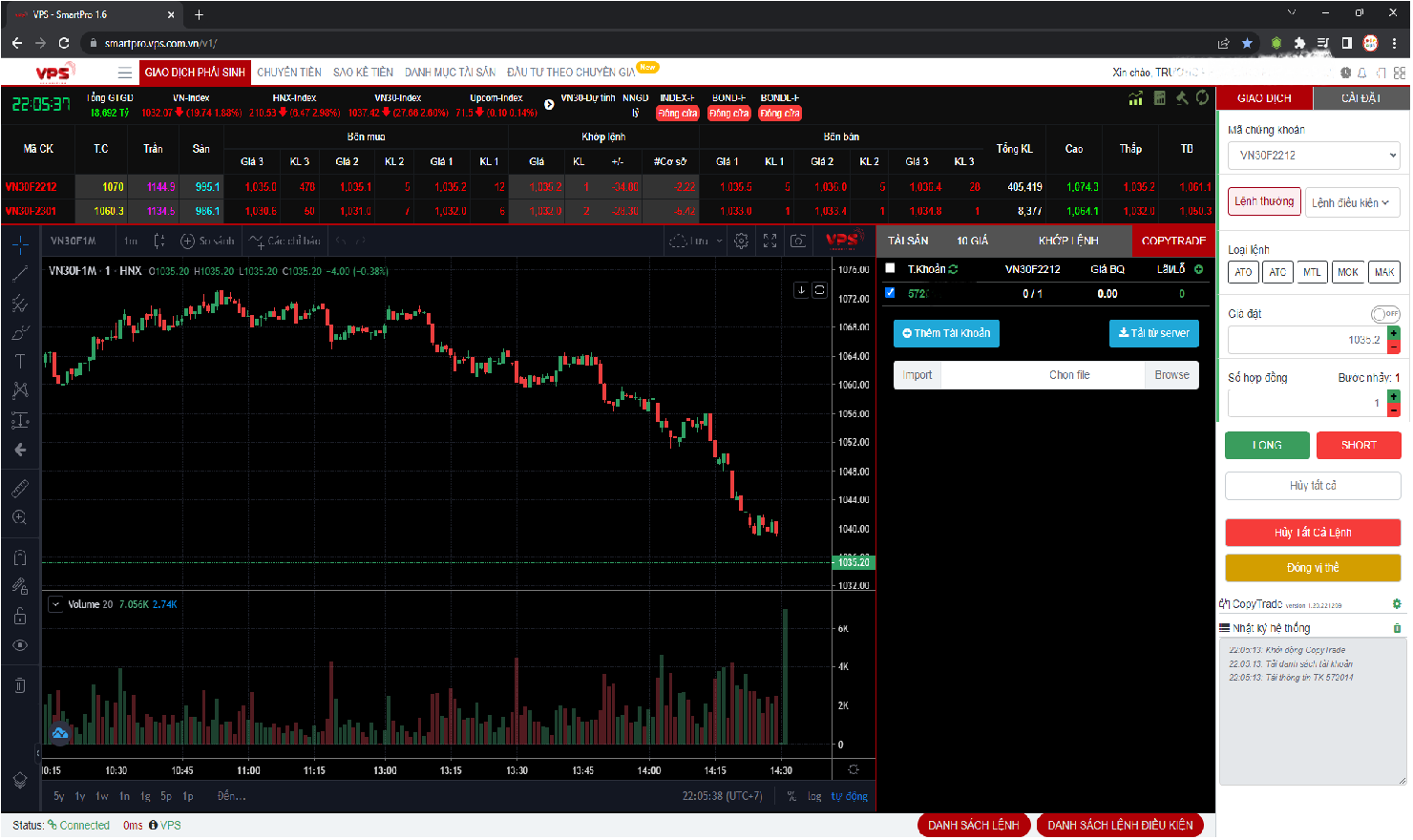Take a chart snapshot with camera icon
Viewport: 1413px width, 840px height.
798,241
